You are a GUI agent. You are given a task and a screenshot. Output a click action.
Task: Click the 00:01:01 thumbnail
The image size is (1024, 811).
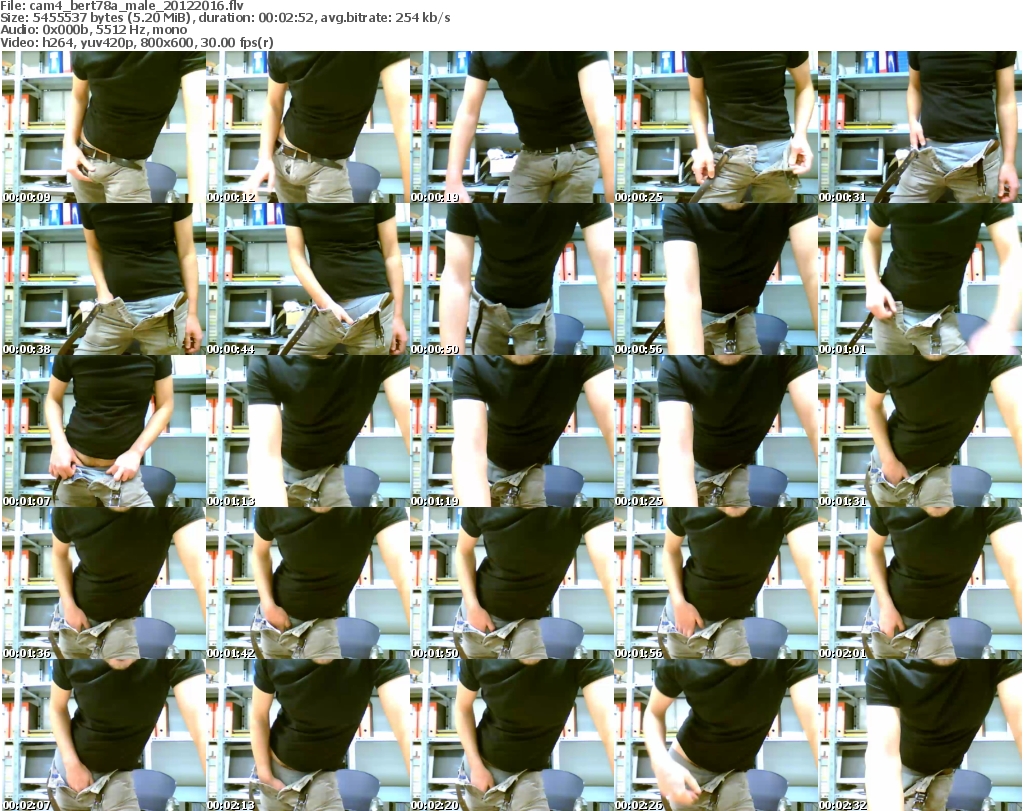920,279
